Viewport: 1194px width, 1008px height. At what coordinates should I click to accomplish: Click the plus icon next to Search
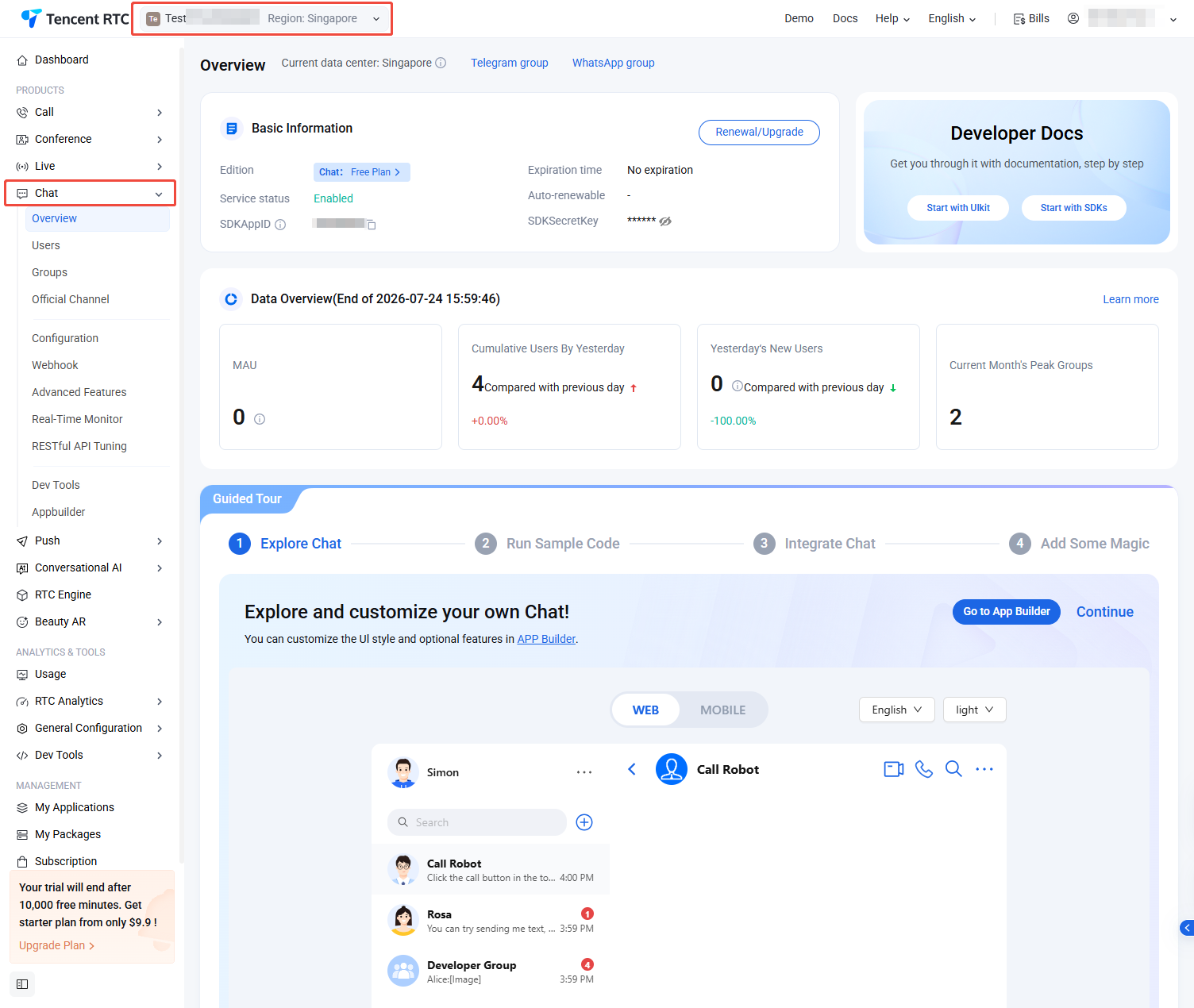(584, 822)
